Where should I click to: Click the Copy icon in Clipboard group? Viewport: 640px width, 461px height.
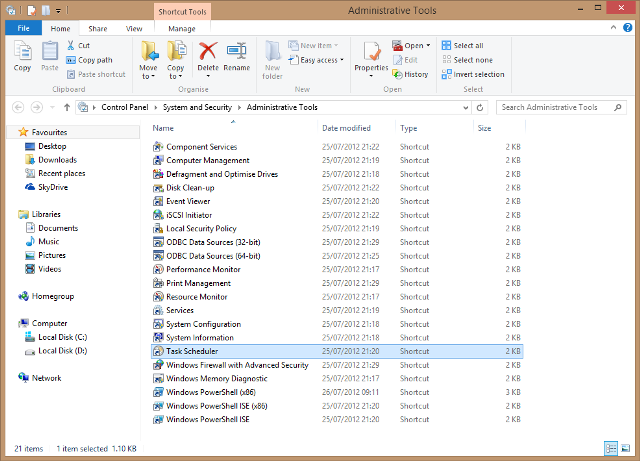(x=22, y=51)
